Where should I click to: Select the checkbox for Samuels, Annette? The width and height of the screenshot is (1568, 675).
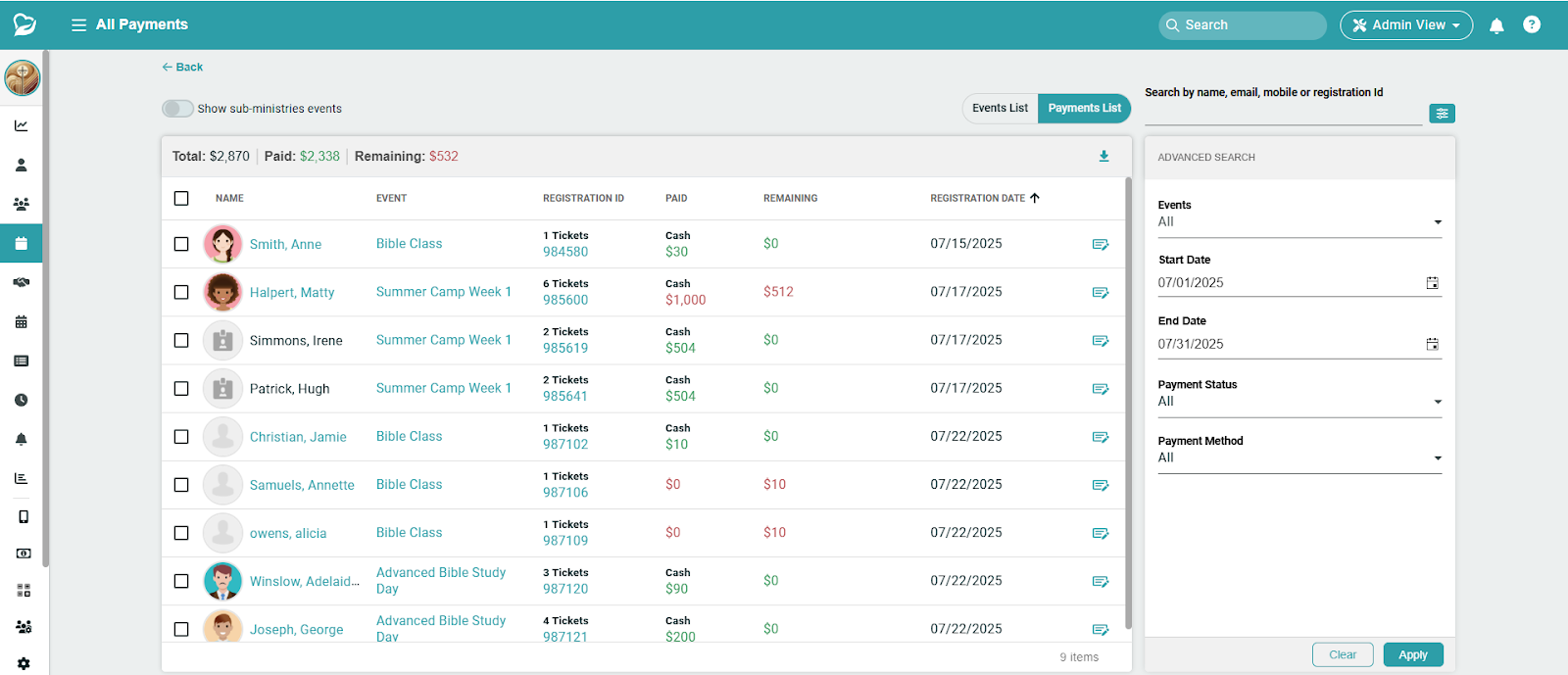tap(181, 485)
